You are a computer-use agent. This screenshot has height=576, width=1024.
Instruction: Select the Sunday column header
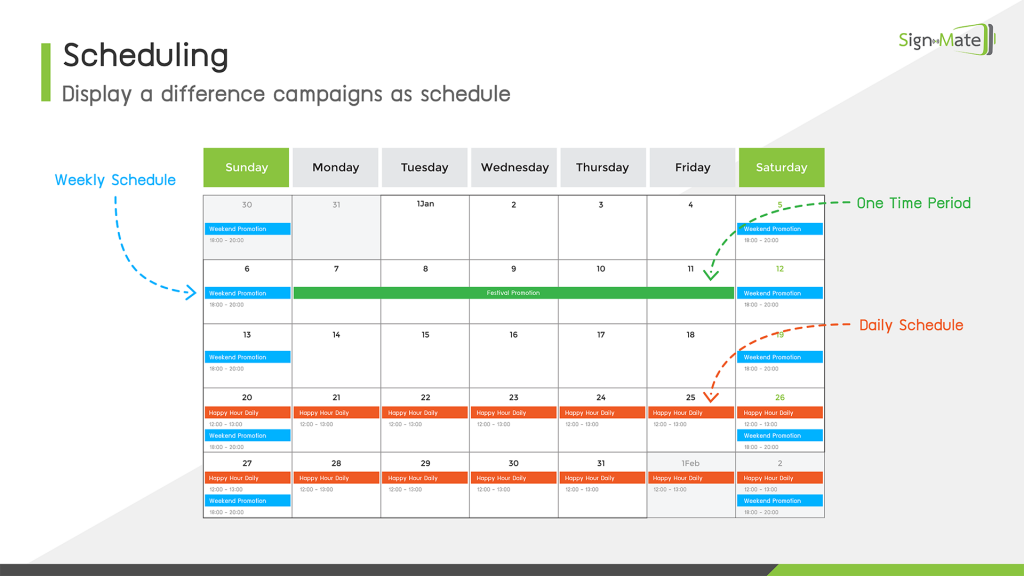click(246, 167)
